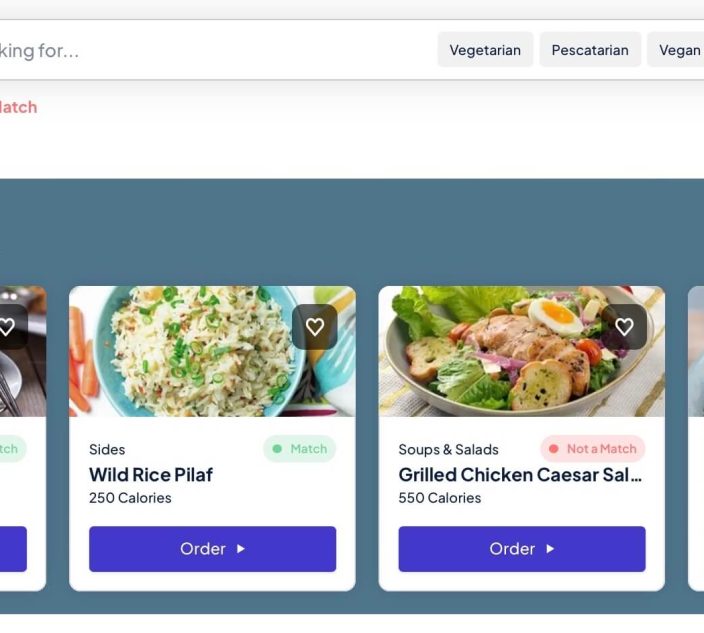Click the 550 Calories text
This screenshot has height=633, width=704.
coord(440,498)
